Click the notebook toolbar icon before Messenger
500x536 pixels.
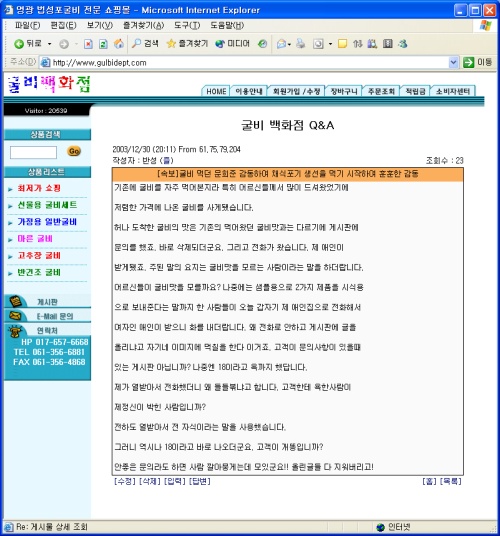[x=388, y=44]
